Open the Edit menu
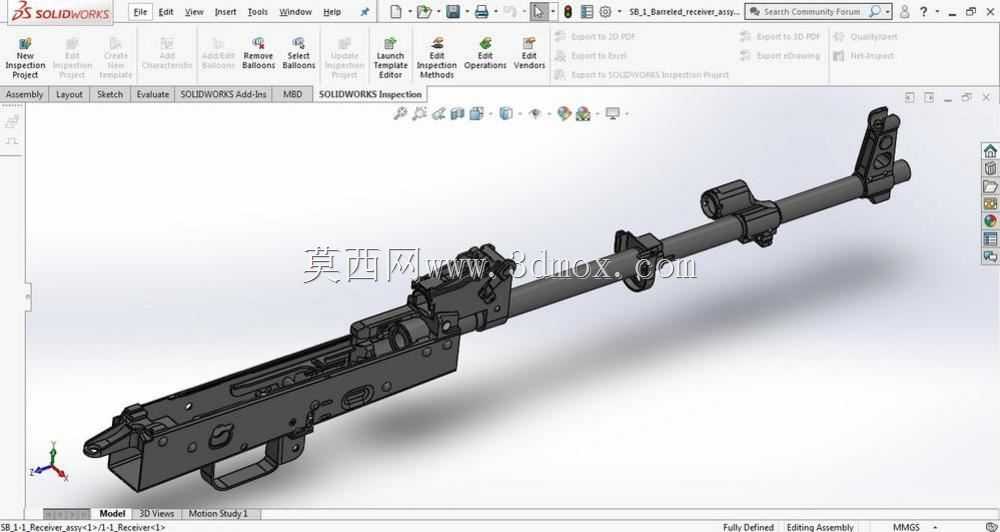Image resolution: width=1000 pixels, height=532 pixels. (x=166, y=11)
